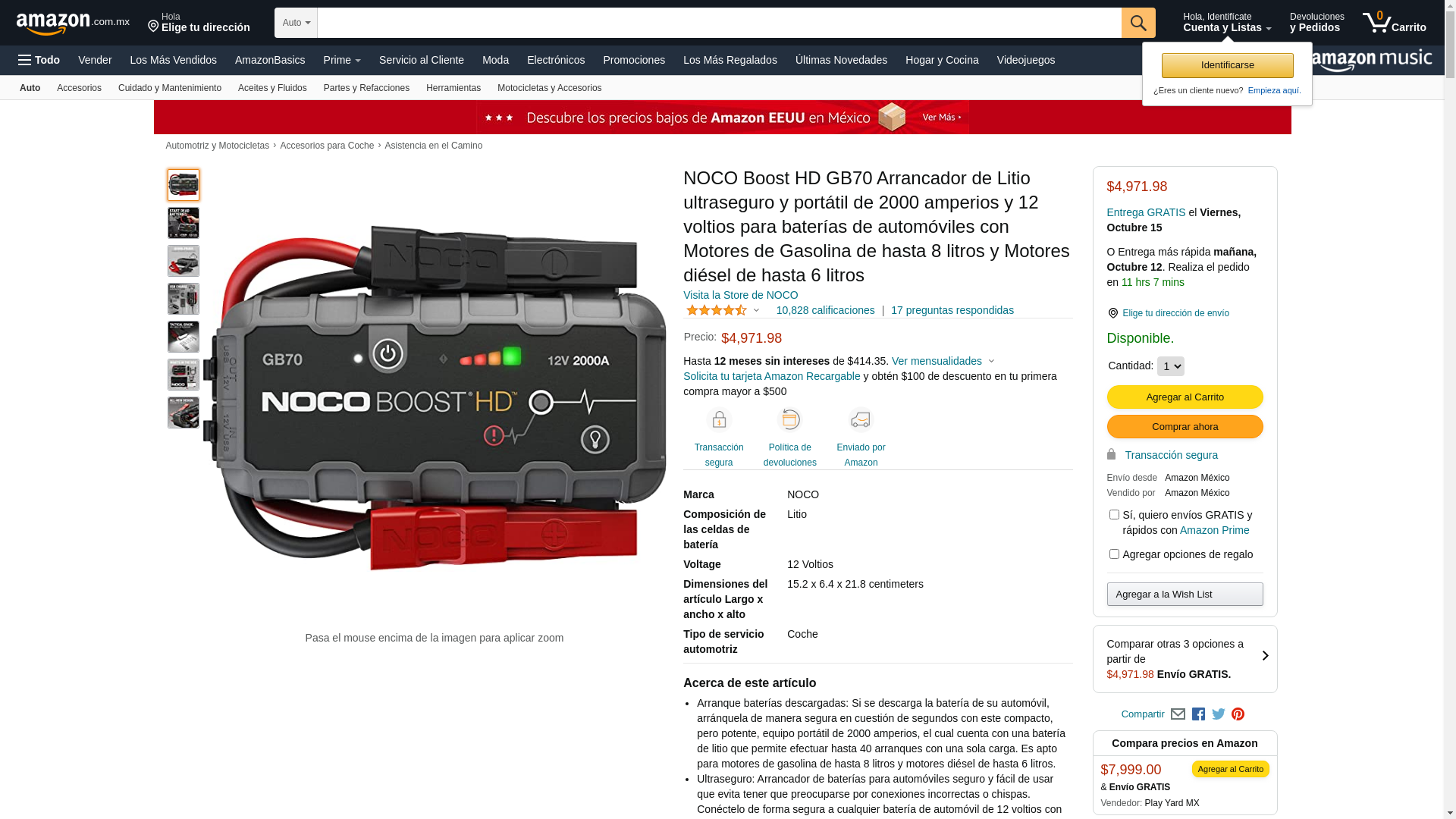Check the Amazon Prime free shipping box
Viewport: 1456px width, 819px height.
pos(1114,515)
